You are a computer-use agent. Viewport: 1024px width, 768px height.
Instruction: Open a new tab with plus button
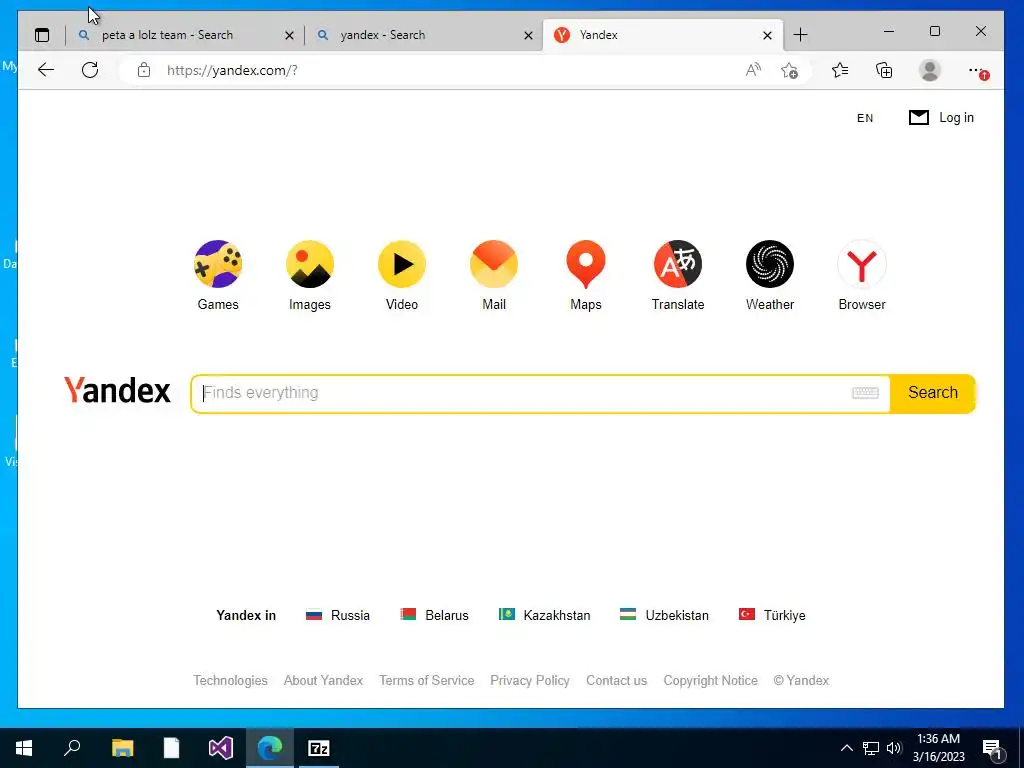(x=800, y=35)
